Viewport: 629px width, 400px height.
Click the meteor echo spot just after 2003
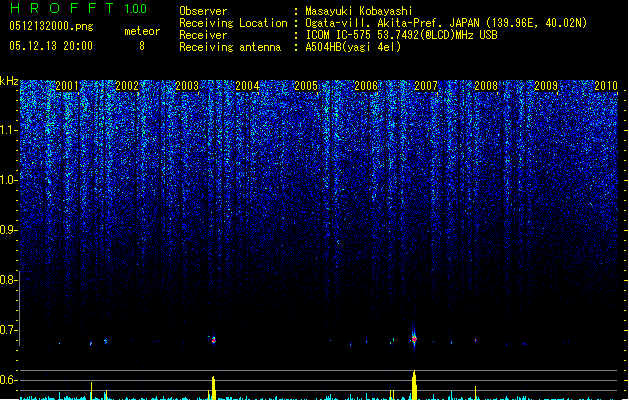(214, 340)
